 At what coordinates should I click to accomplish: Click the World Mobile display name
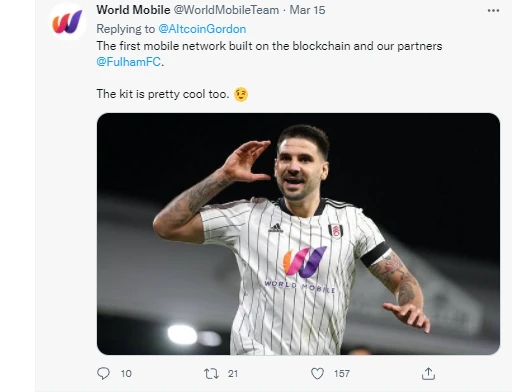point(133,10)
